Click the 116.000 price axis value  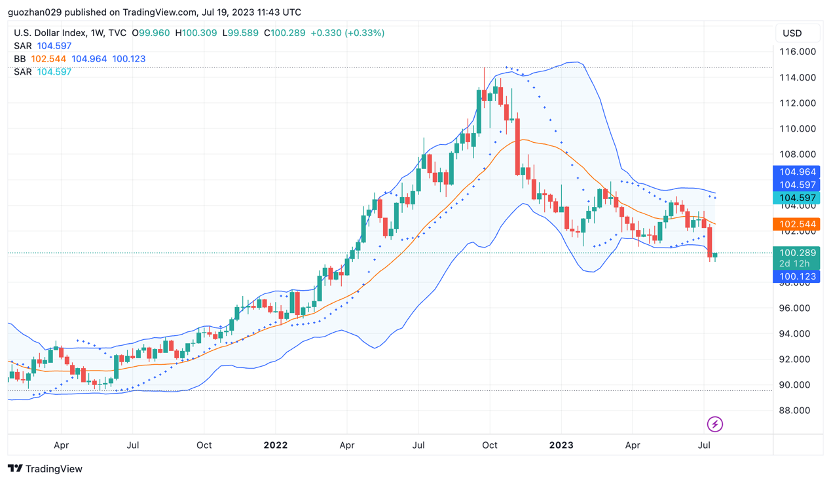(x=797, y=51)
